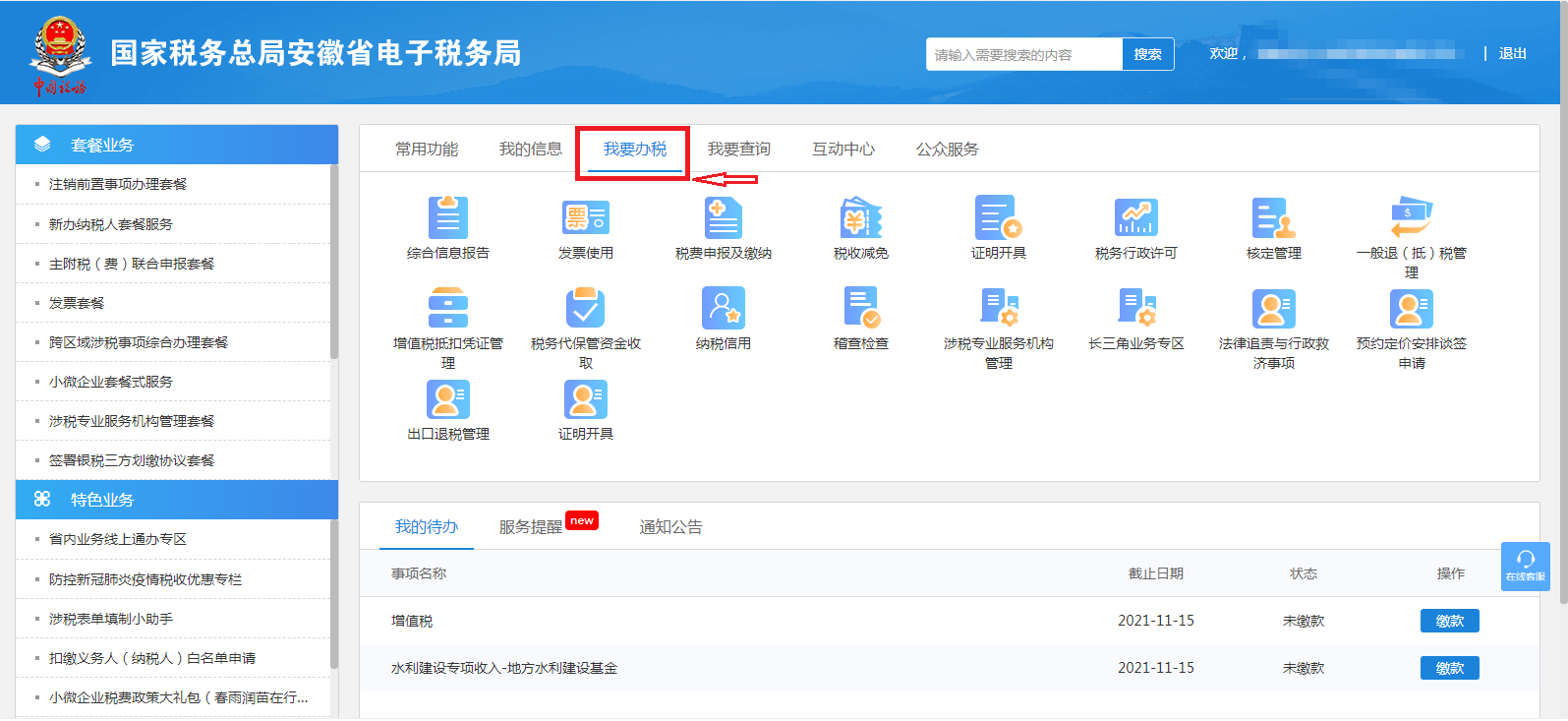The width and height of the screenshot is (1568, 721).
Task: Click the search content input field
Action: (x=1023, y=54)
